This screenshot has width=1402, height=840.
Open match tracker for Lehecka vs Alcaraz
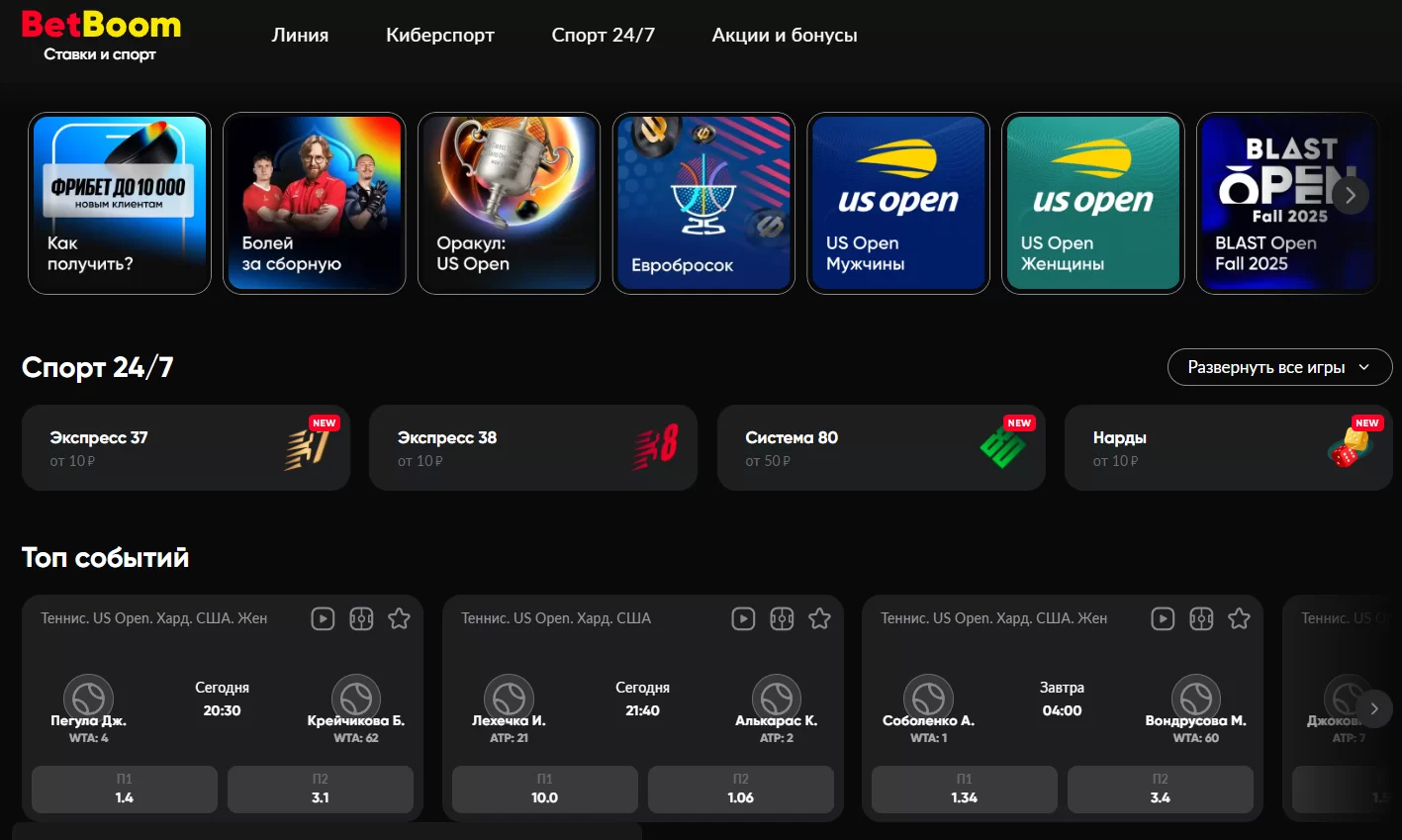[x=782, y=618]
